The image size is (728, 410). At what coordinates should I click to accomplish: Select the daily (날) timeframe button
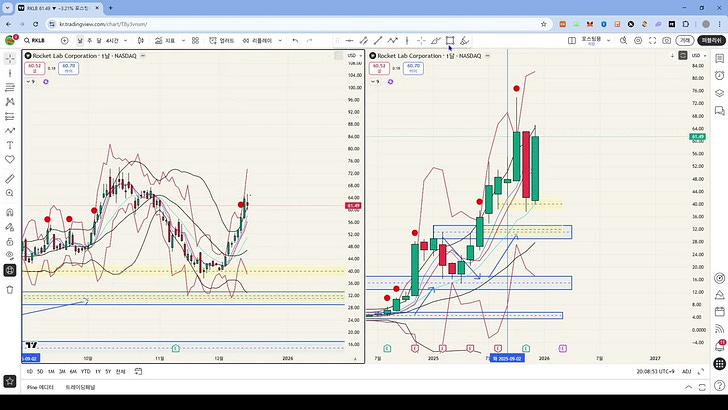[80, 41]
